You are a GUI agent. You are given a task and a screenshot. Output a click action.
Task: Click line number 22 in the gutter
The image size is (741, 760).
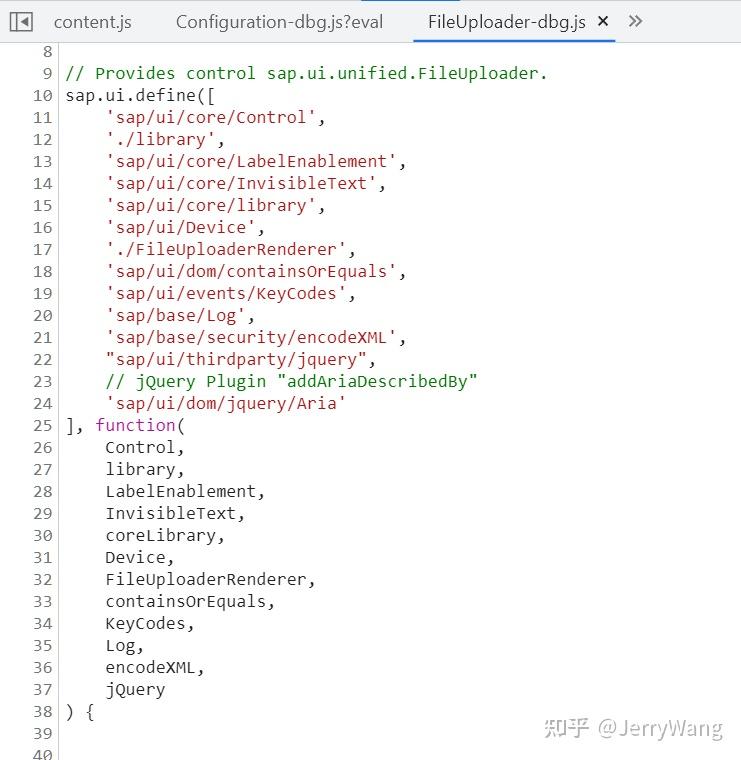pyautogui.click(x=43, y=360)
